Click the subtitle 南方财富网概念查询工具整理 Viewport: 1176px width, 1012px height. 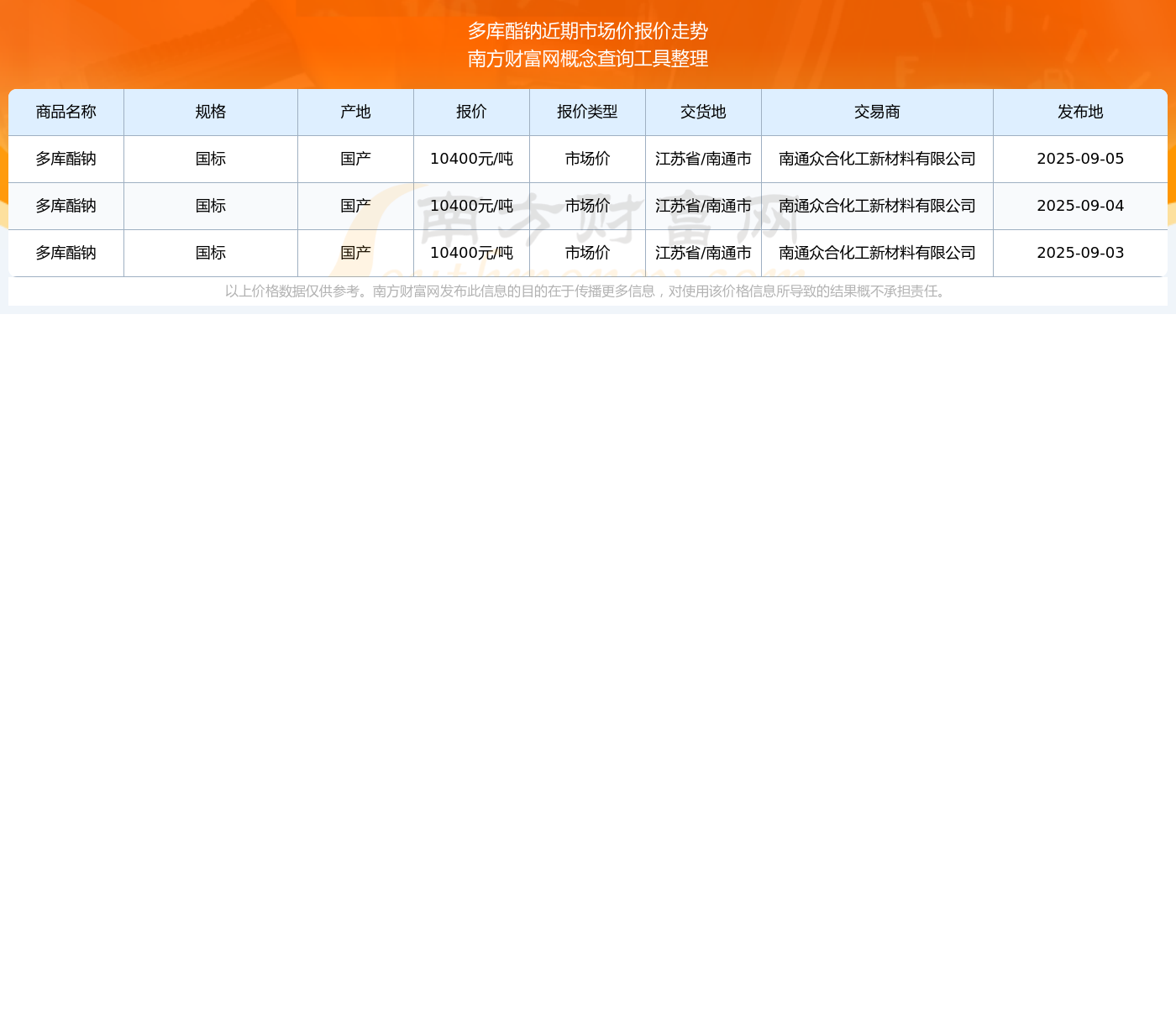588,59
